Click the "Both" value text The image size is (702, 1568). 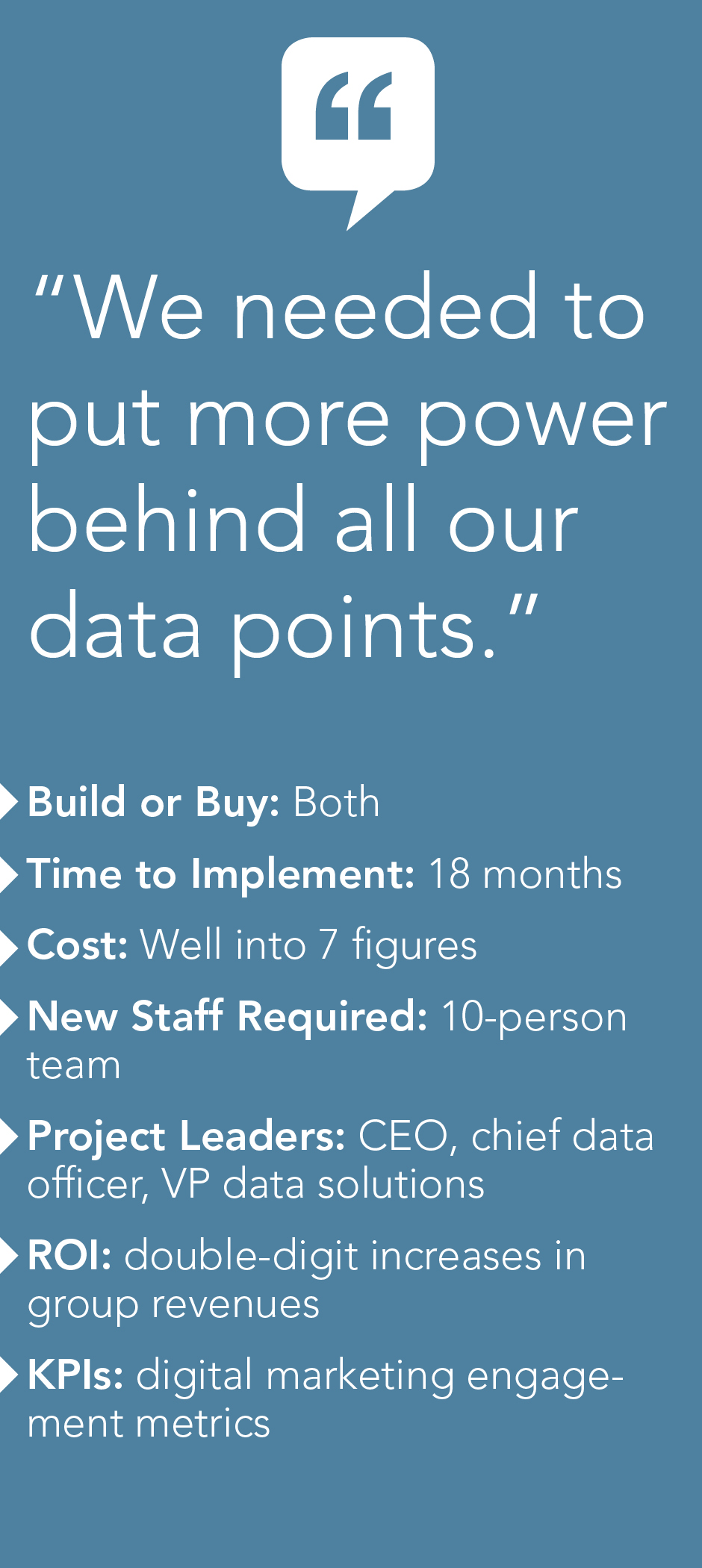point(336,803)
